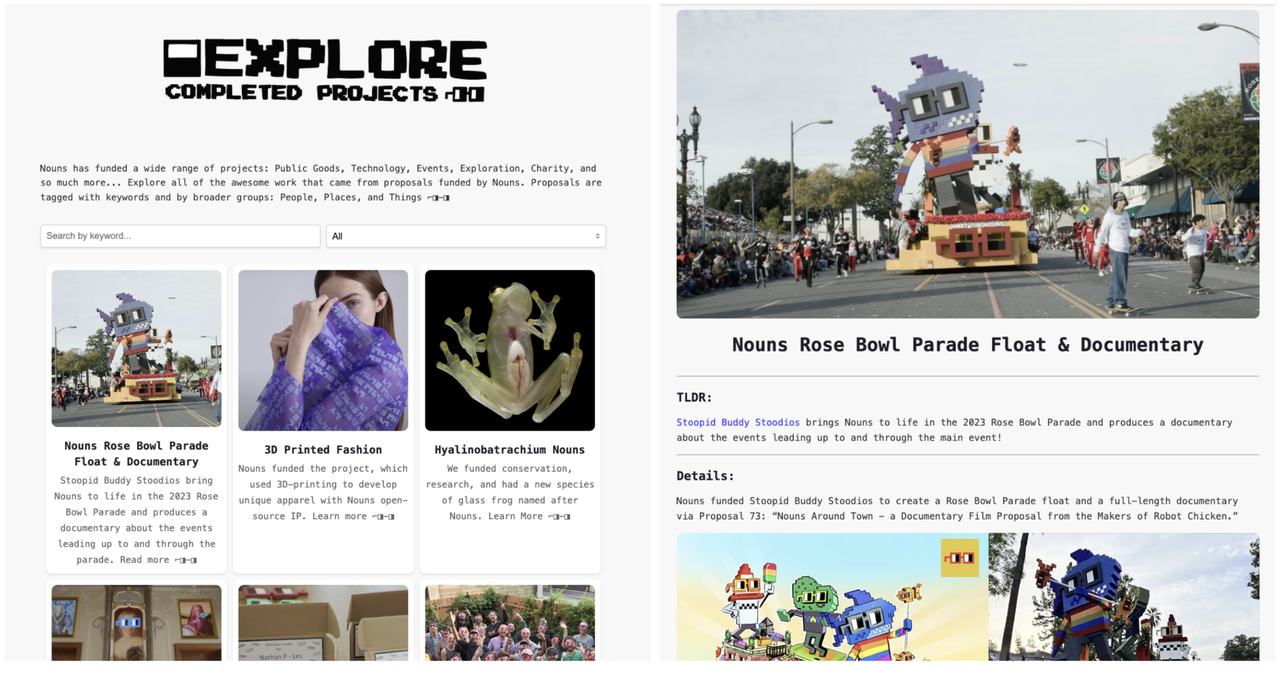1280x673 pixels.
Task: Click the intro paragraph starting 'Nouns has funded'
Action: pos(320,183)
